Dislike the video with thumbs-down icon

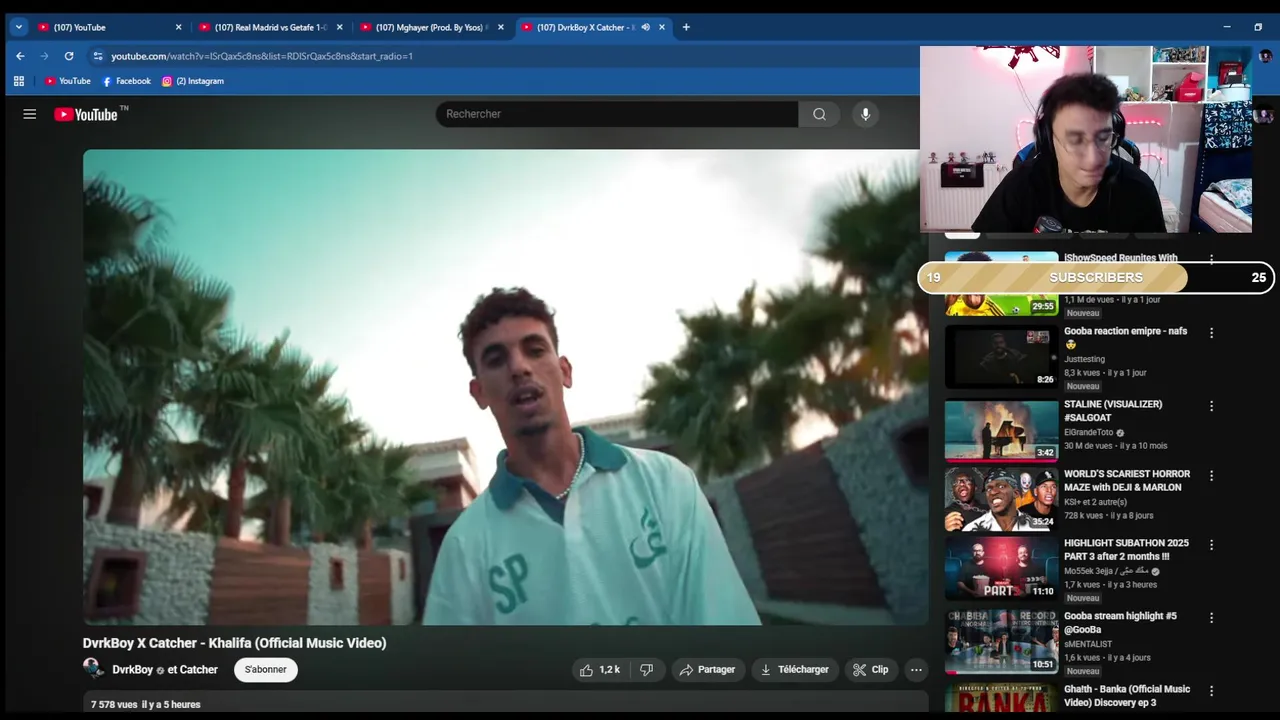point(646,670)
